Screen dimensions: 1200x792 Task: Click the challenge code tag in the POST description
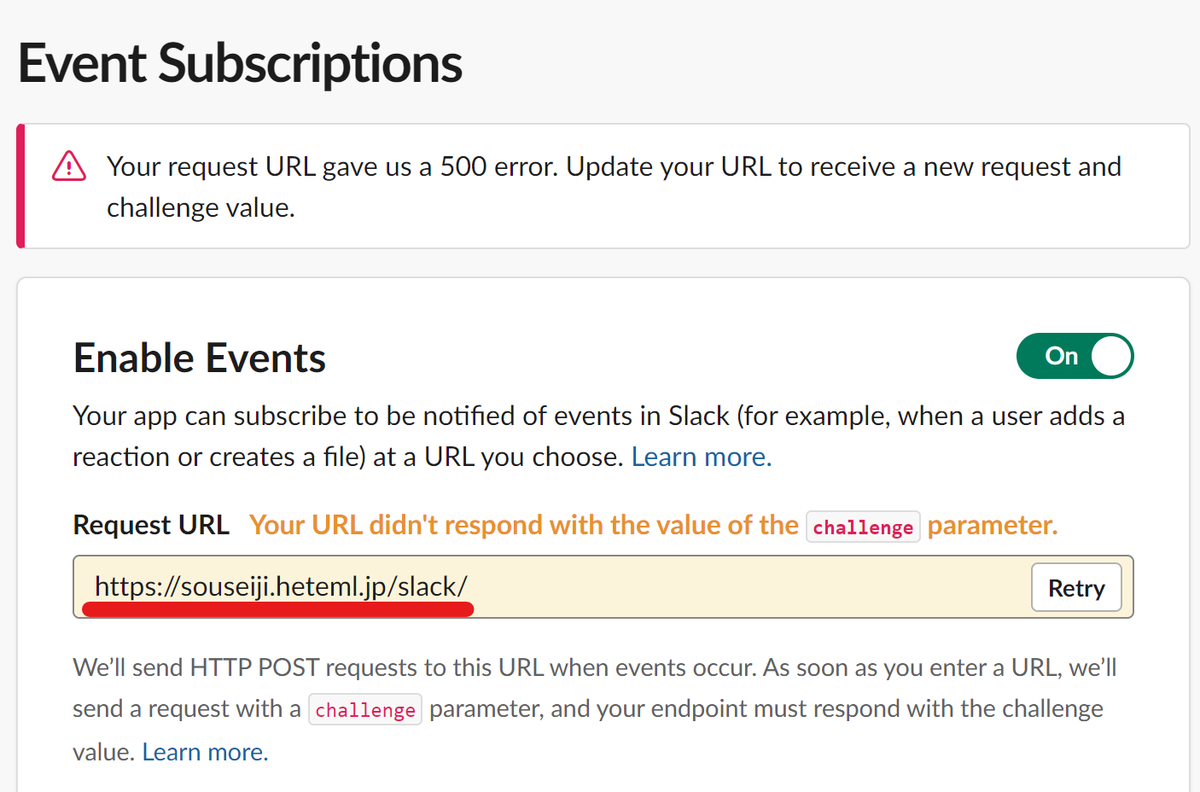365,710
